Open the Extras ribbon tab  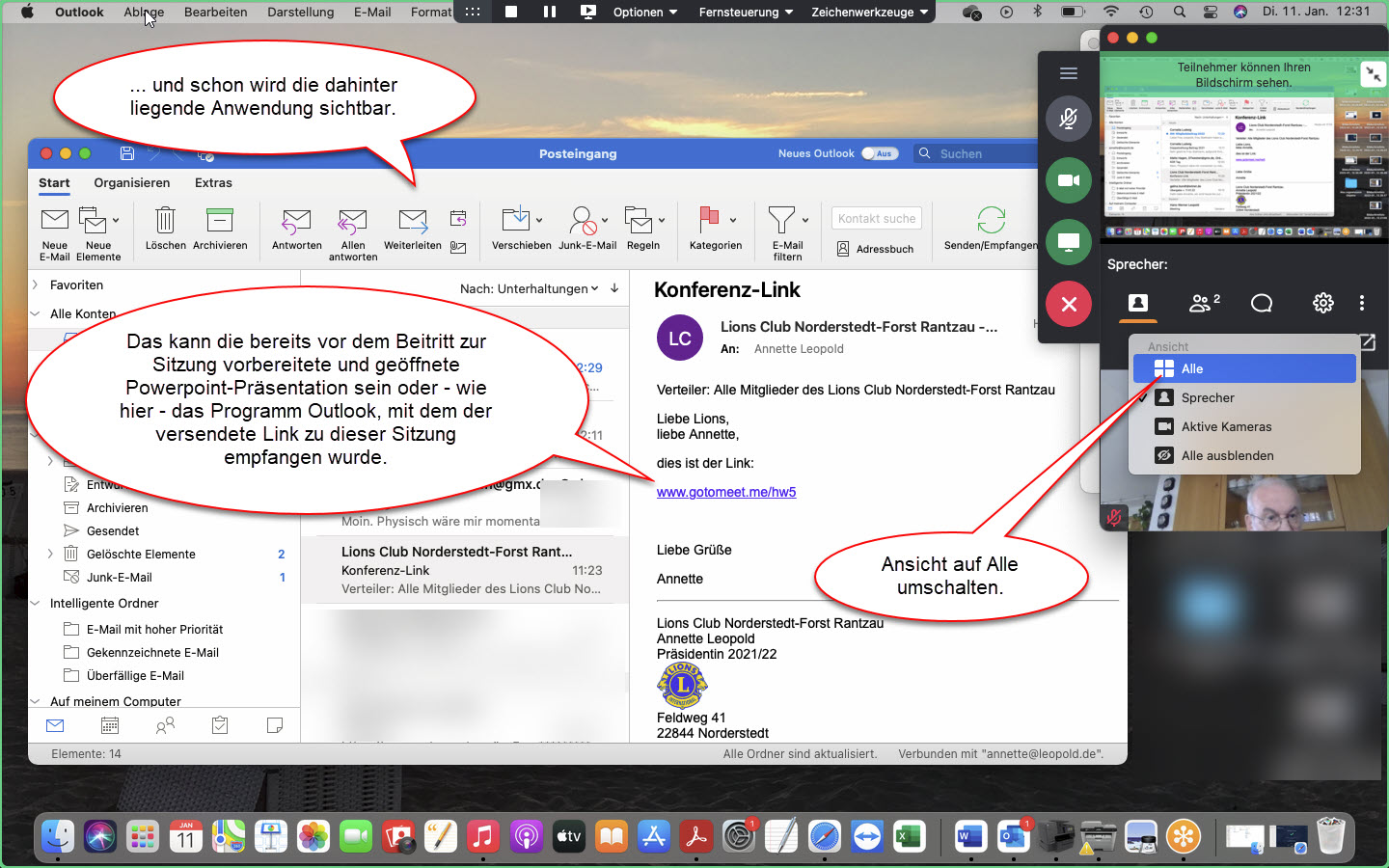pos(213,182)
